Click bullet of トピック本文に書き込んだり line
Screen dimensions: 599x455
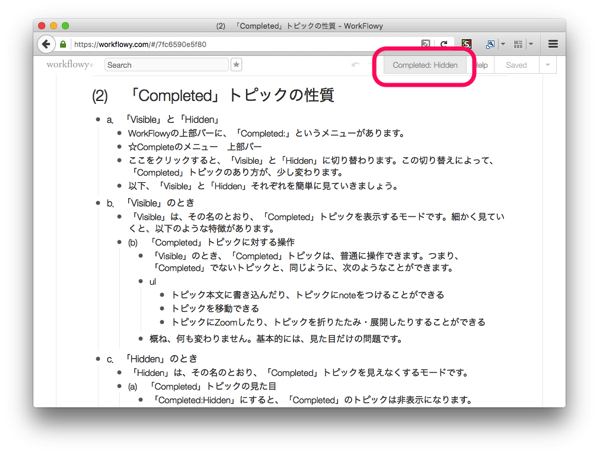pos(162,295)
